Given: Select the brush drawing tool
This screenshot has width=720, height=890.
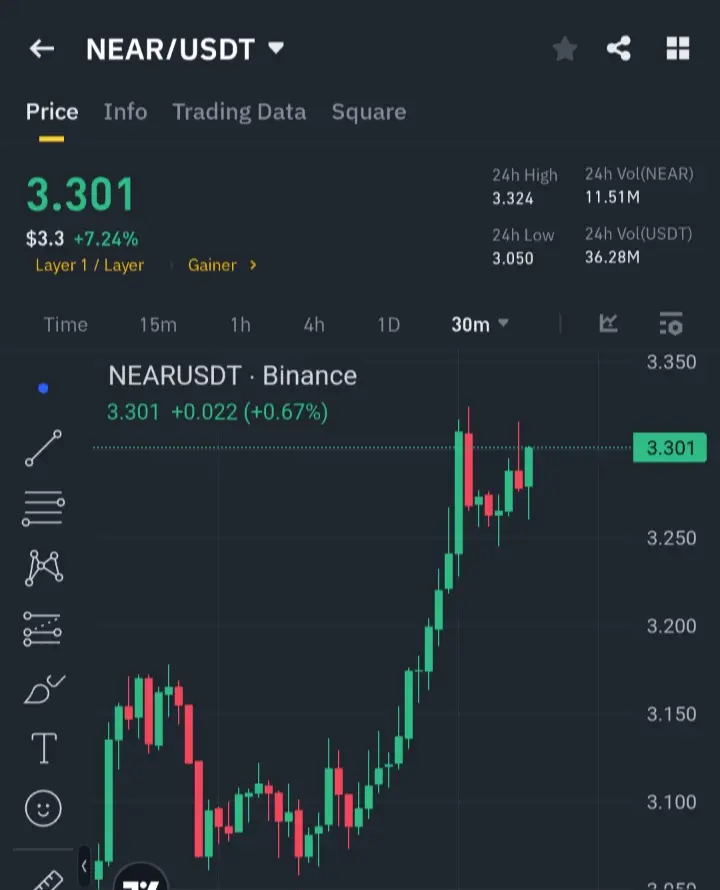Looking at the screenshot, I should point(44,689).
